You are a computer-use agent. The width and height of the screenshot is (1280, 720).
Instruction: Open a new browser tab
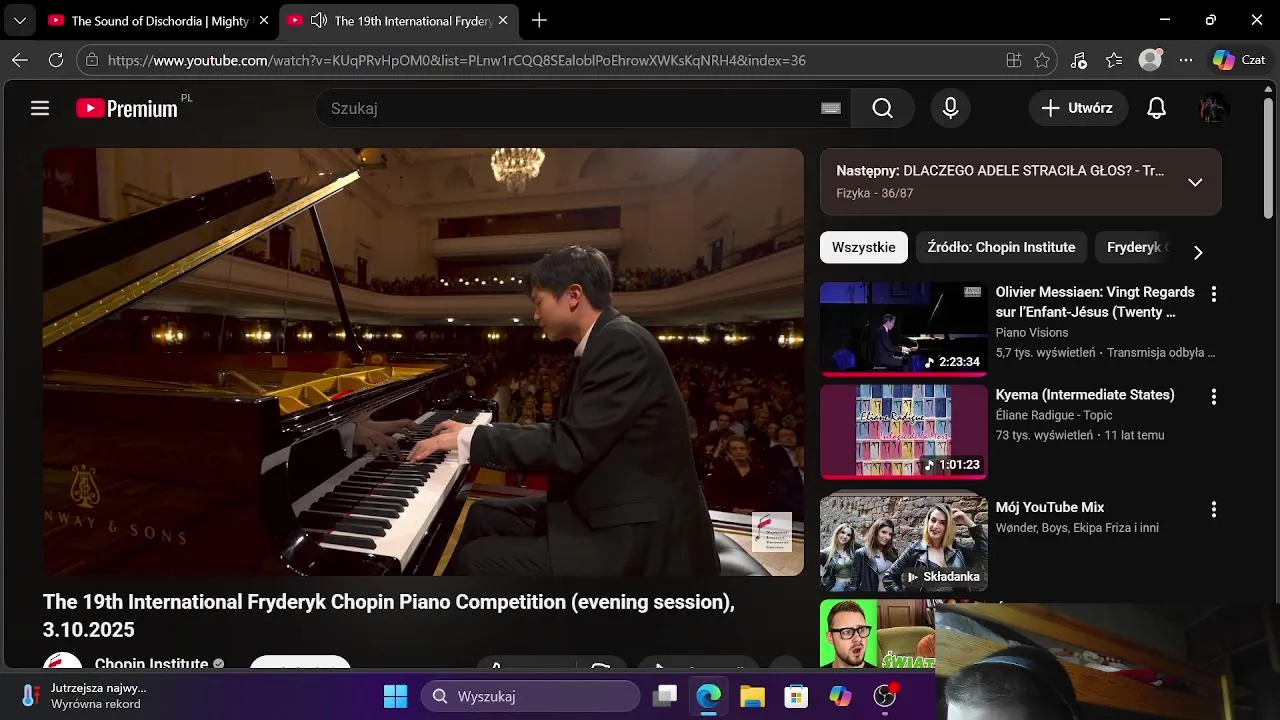[539, 20]
